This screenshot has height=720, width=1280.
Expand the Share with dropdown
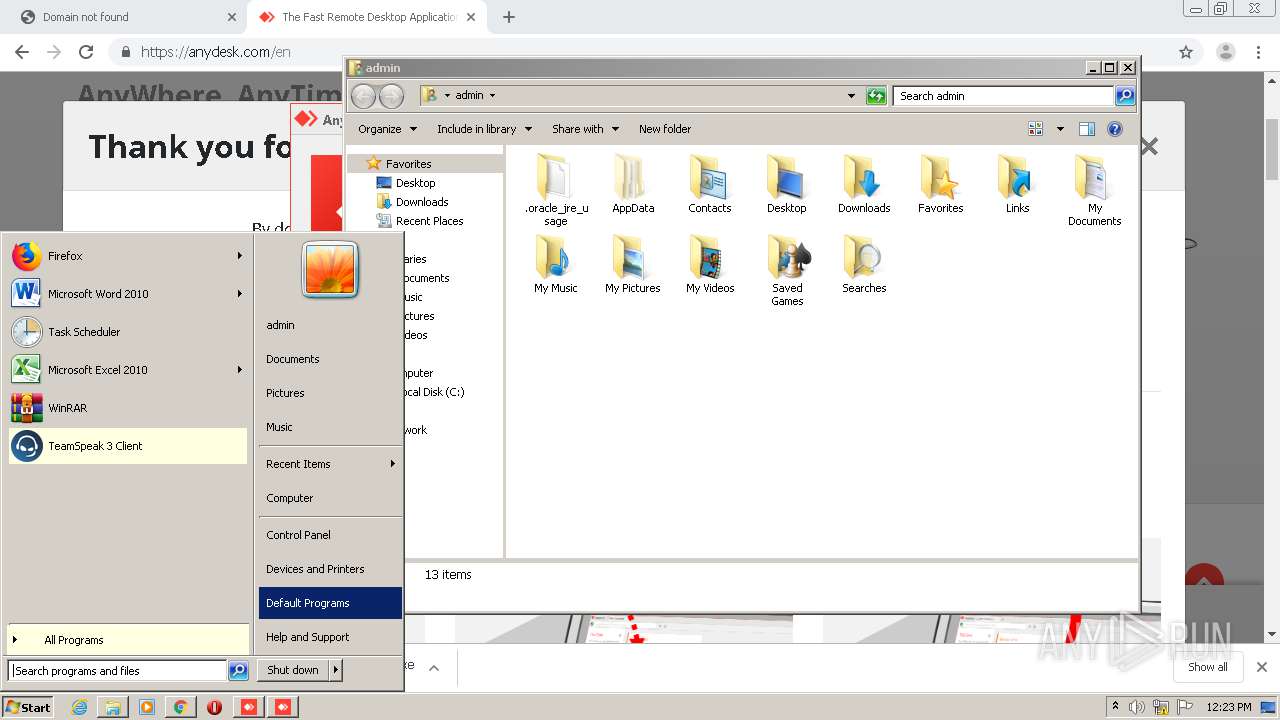point(585,129)
